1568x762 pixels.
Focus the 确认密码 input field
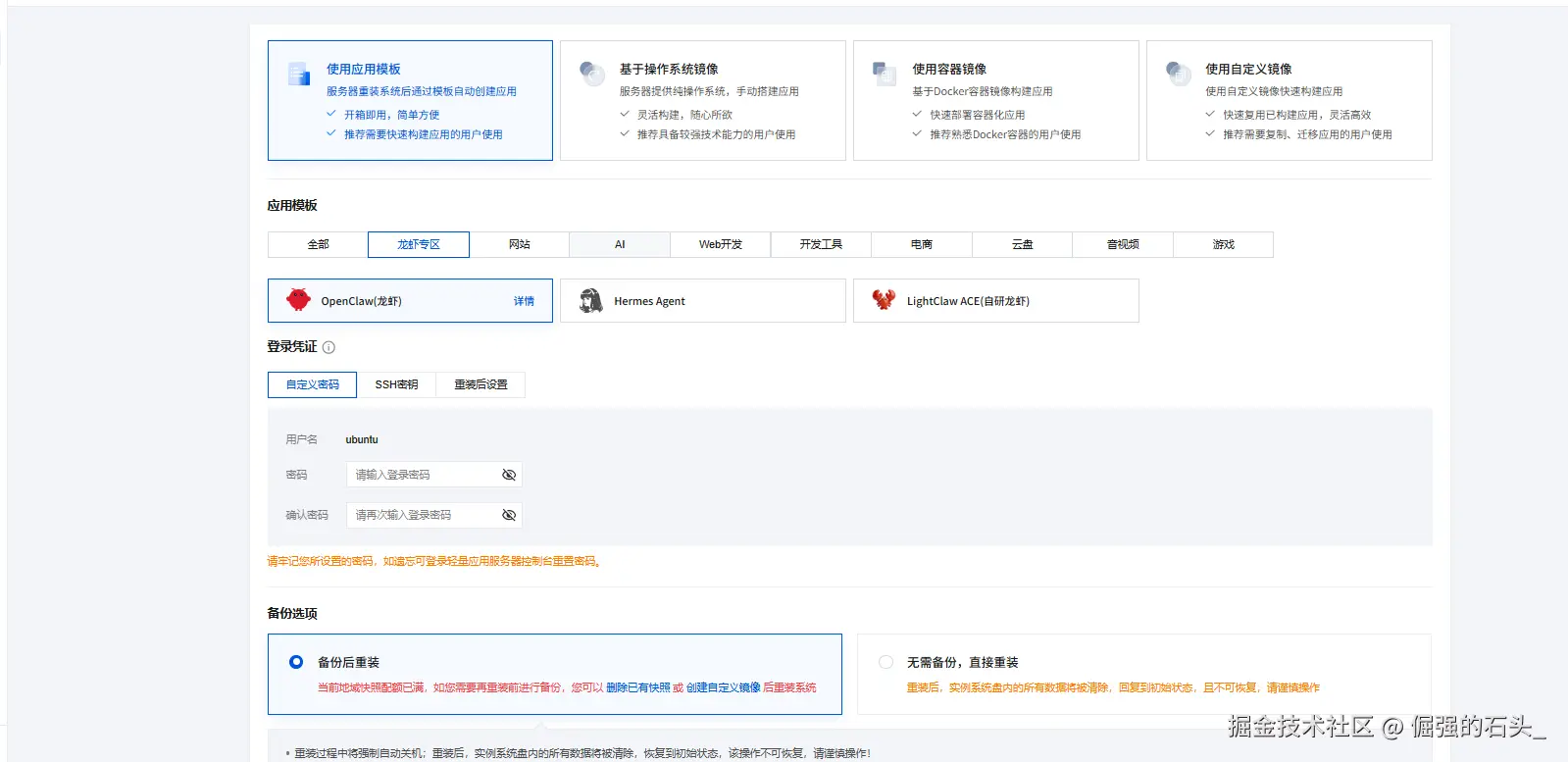(434, 515)
